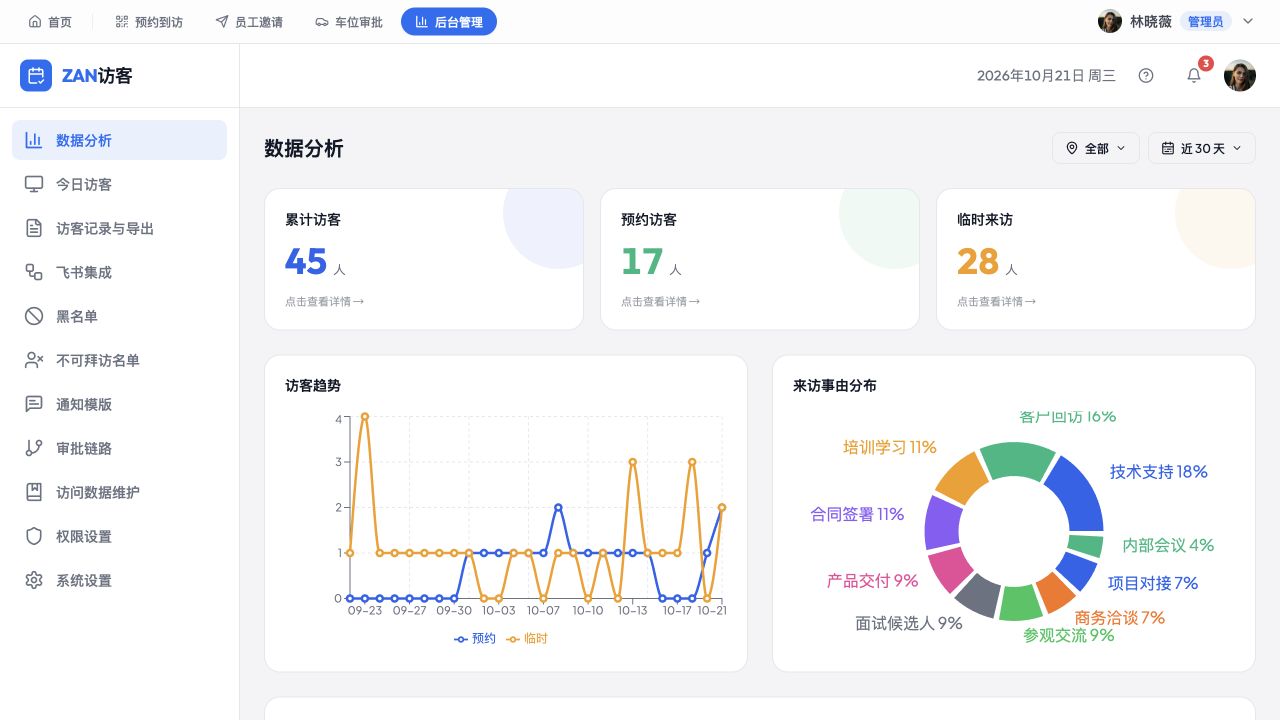Click the 管理员 role badge
Screen dimensions: 1280x720
(x=1205, y=21)
